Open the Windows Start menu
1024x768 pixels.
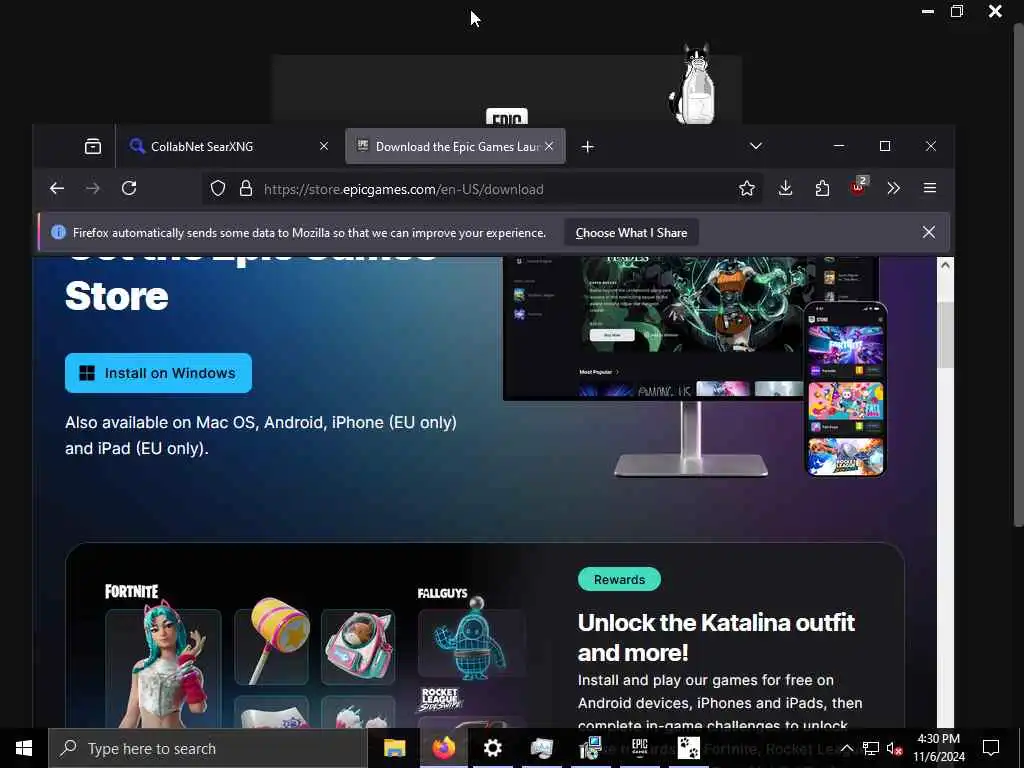(24, 748)
